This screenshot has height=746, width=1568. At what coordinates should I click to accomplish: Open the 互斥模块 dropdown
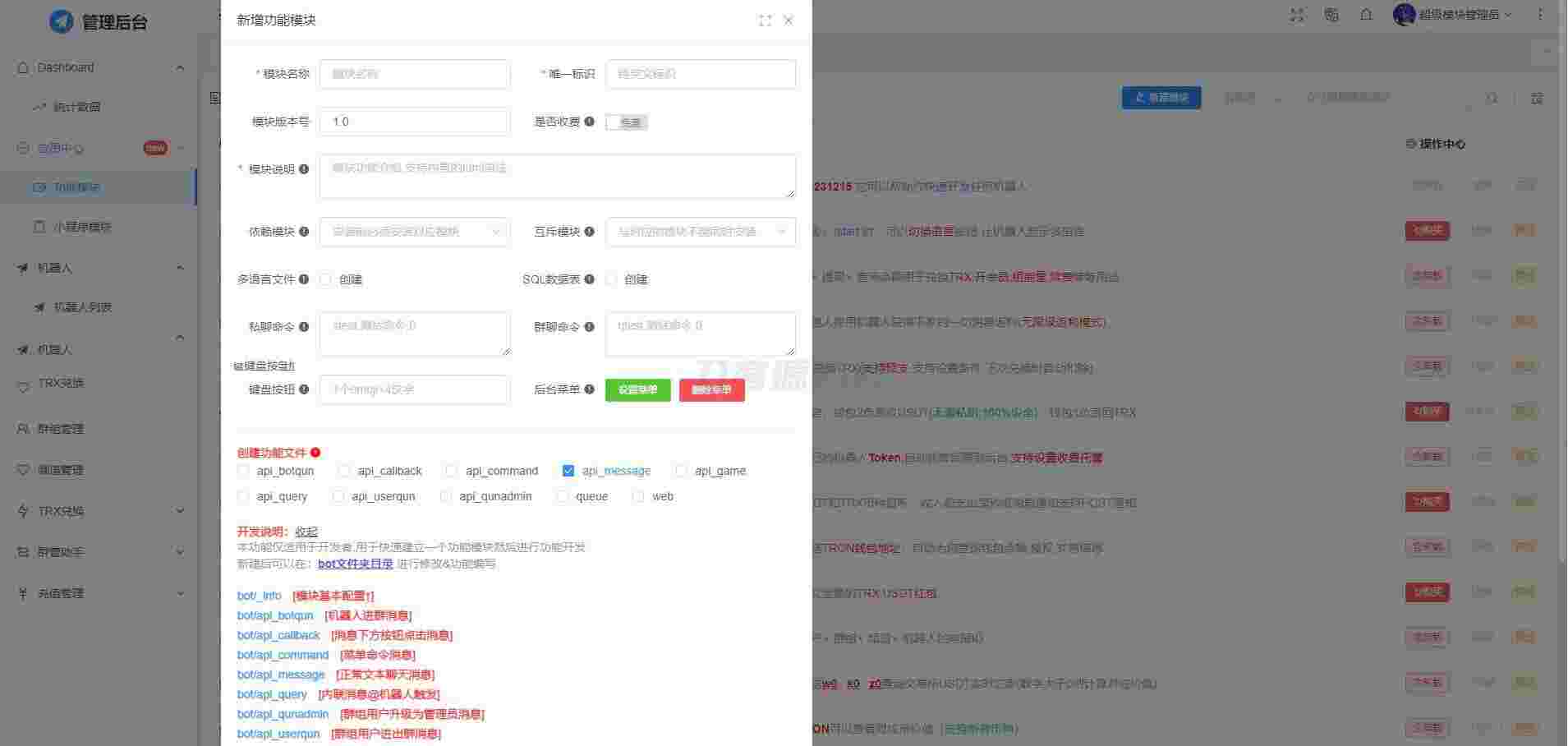tap(701, 232)
